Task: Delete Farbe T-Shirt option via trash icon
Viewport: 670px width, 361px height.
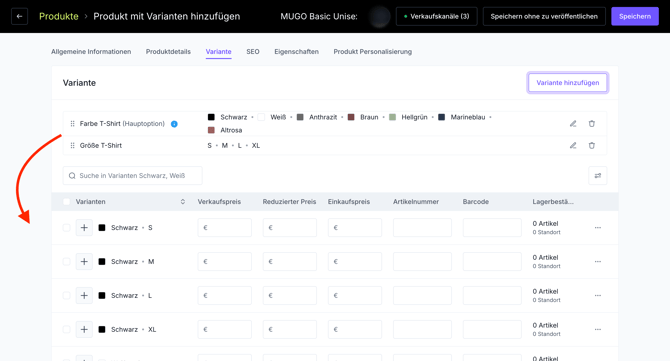Action: tap(591, 123)
